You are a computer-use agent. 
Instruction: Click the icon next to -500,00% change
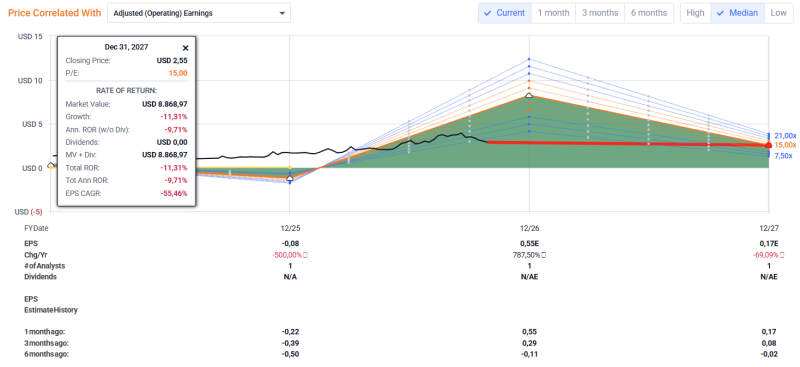pyautogui.click(x=305, y=255)
